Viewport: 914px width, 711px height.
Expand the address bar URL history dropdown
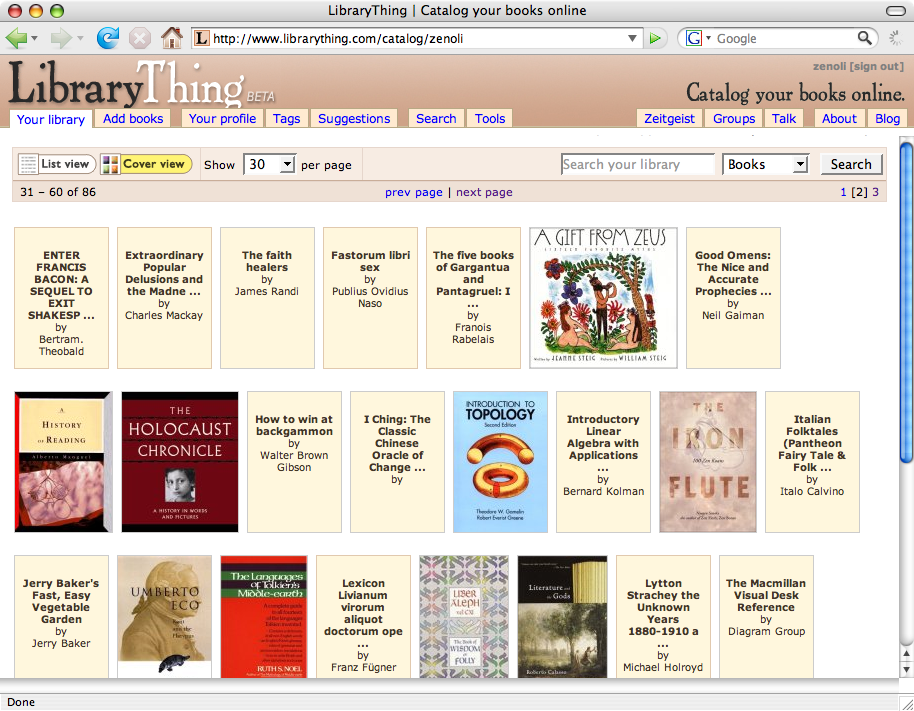pyautogui.click(x=632, y=38)
